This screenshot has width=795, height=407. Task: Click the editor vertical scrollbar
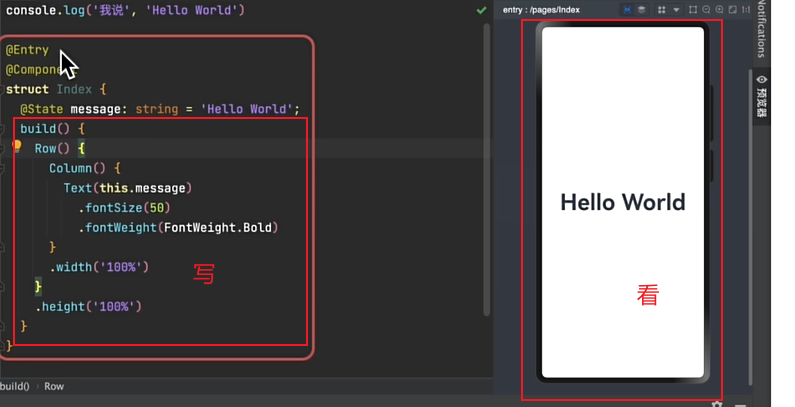[x=487, y=170]
